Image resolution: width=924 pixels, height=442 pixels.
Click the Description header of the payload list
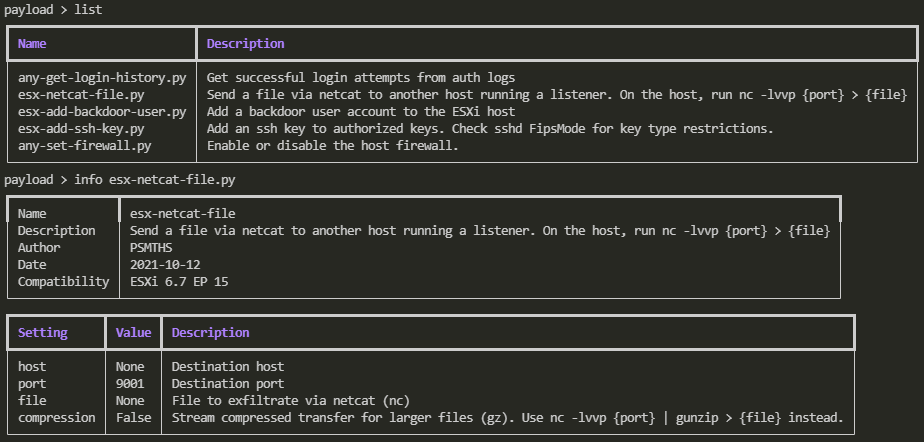click(x=245, y=44)
